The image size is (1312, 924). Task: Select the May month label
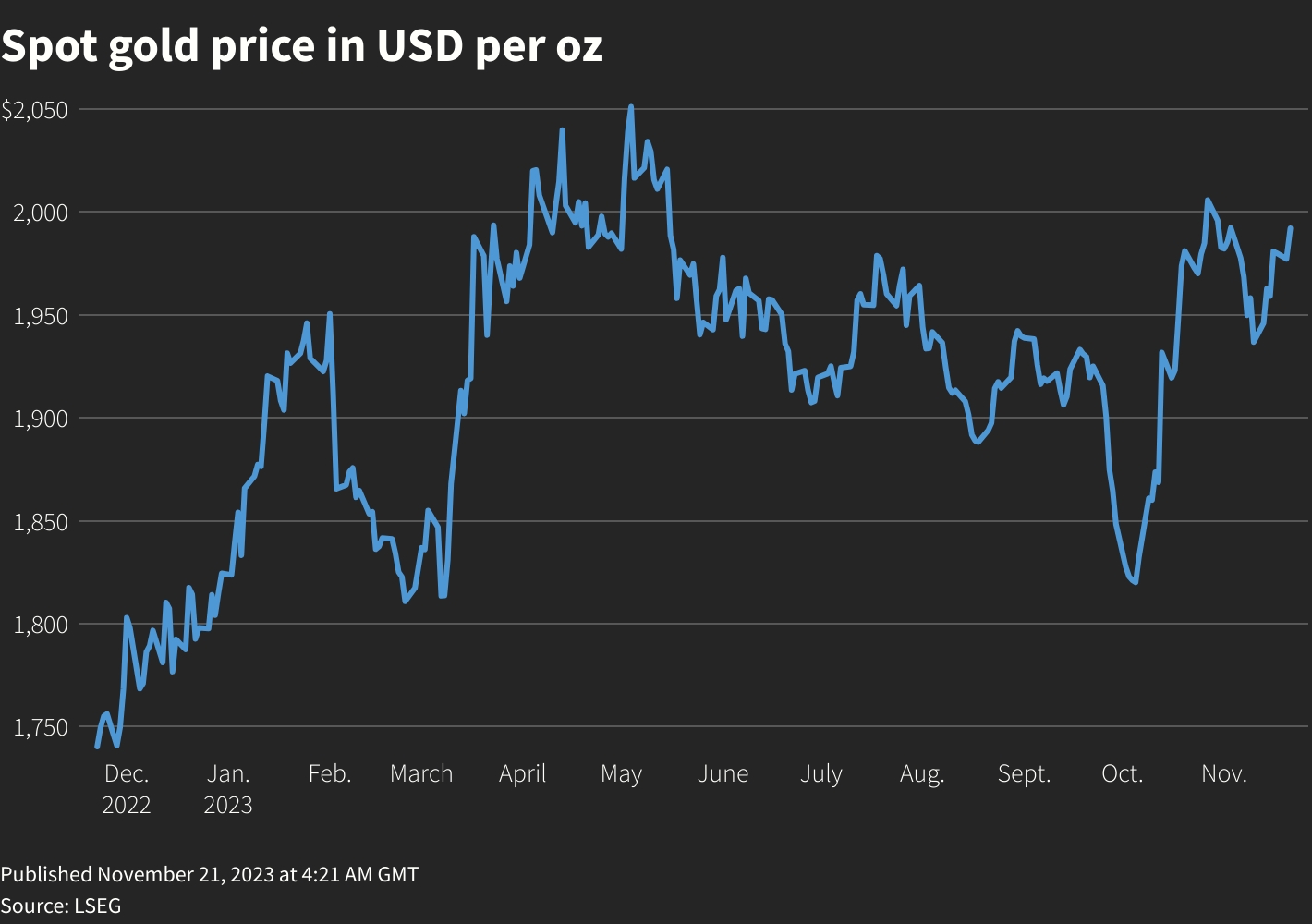click(621, 773)
